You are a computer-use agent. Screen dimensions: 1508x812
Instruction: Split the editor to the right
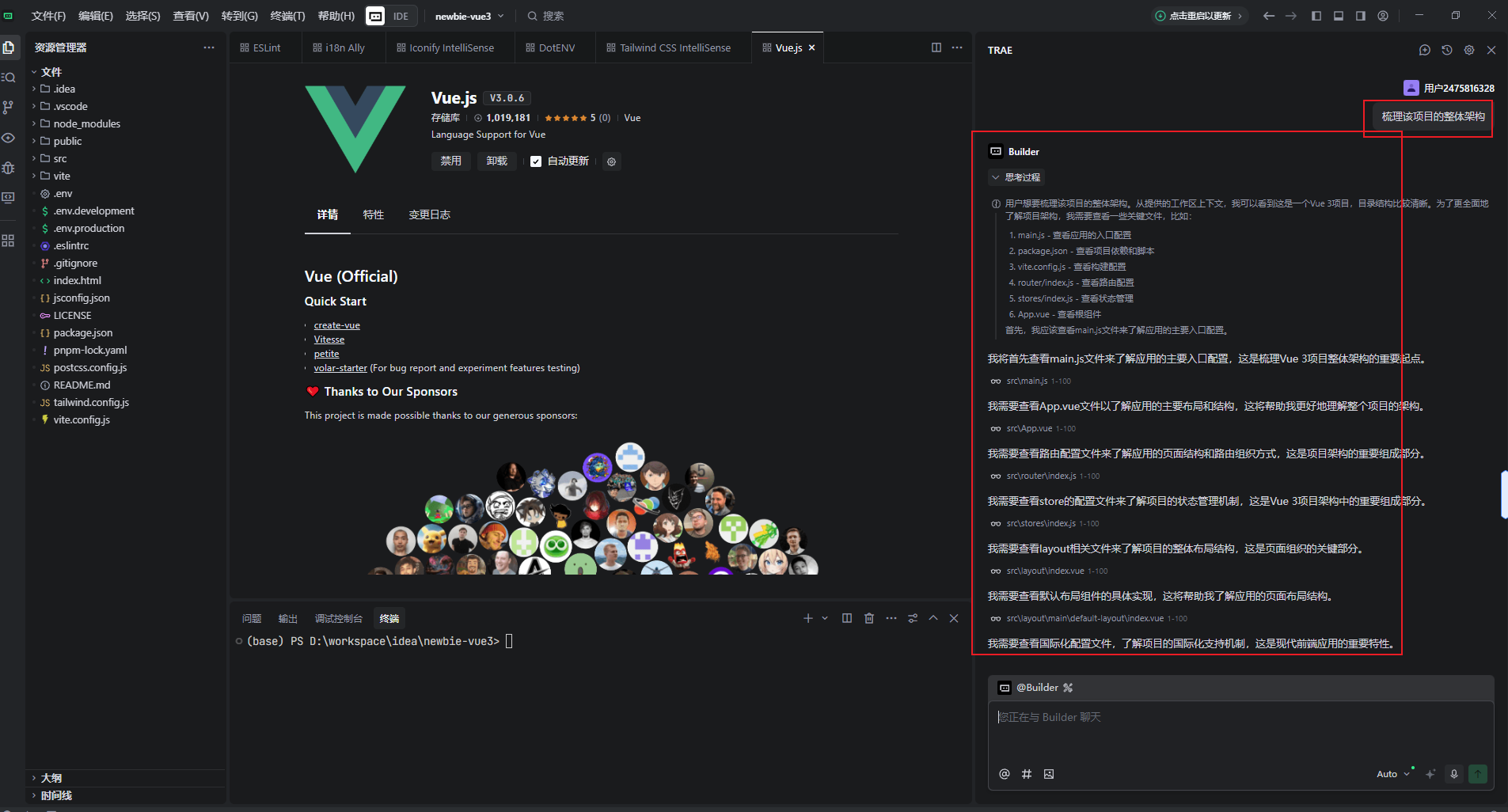[936, 47]
